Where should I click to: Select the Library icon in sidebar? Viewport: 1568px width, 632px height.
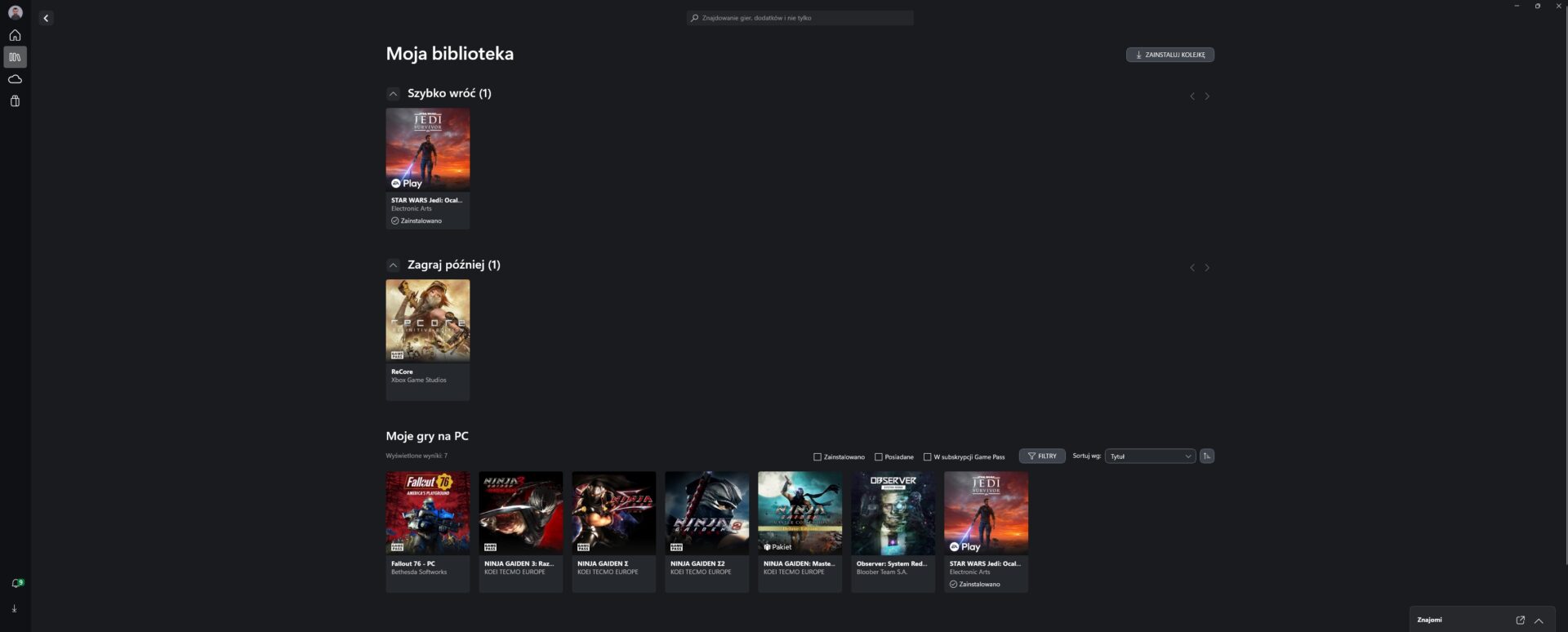tap(15, 57)
